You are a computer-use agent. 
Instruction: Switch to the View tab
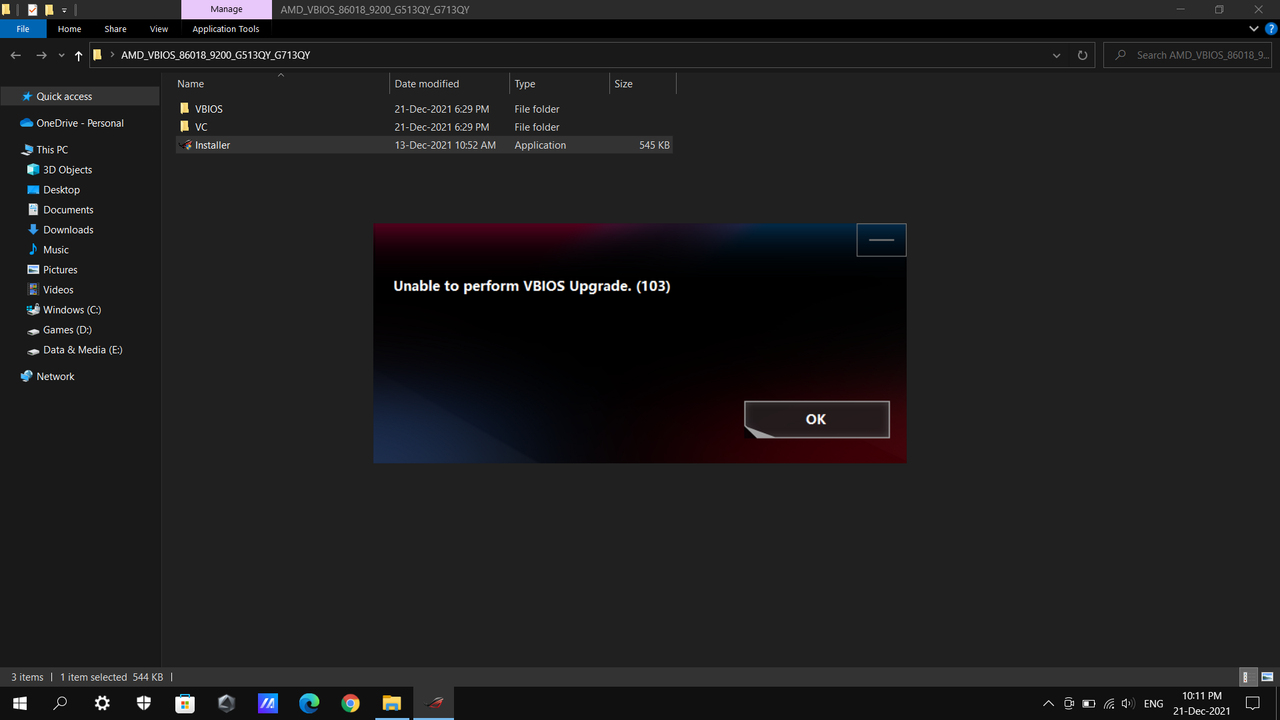coord(158,29)
